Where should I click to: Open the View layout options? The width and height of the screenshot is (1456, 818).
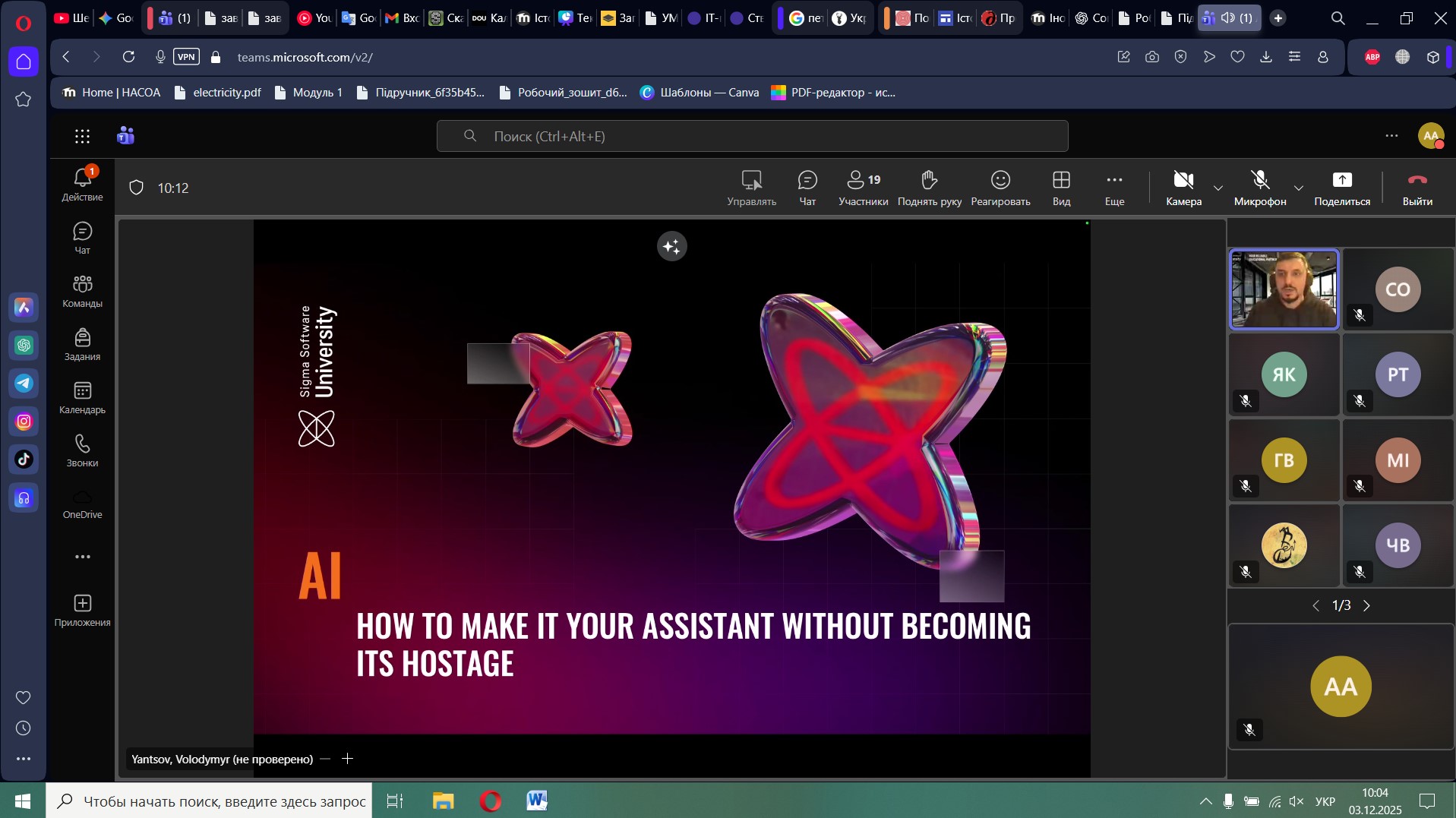tap(1061, 187)
